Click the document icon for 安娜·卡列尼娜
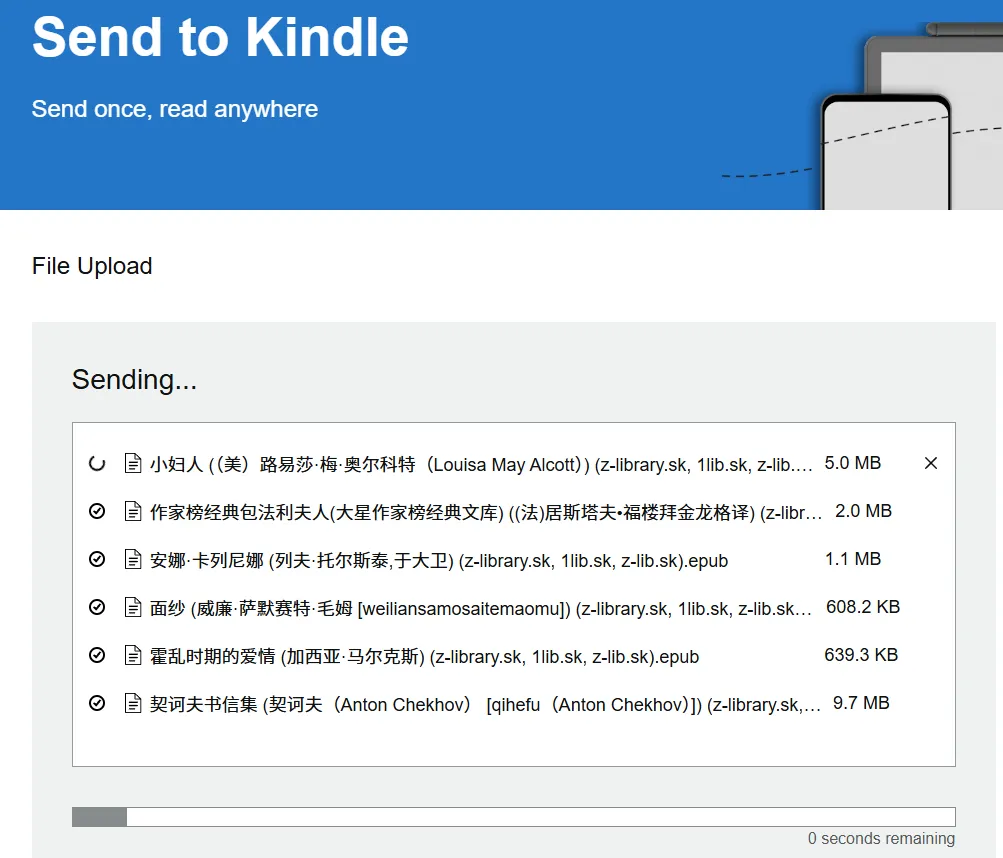The width and height of the screenshot is (1003, 858). pyautogui.click(x=132, y=559)
